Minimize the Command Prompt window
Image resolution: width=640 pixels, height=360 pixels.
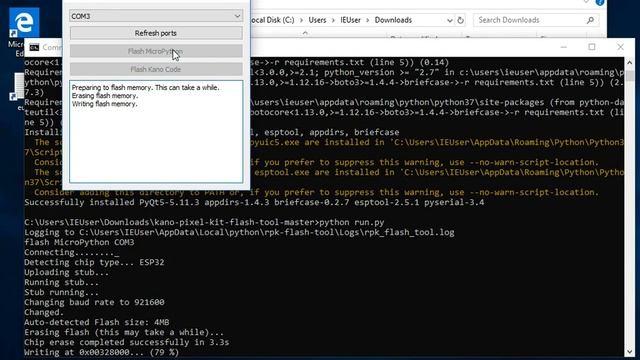(564, 47)
